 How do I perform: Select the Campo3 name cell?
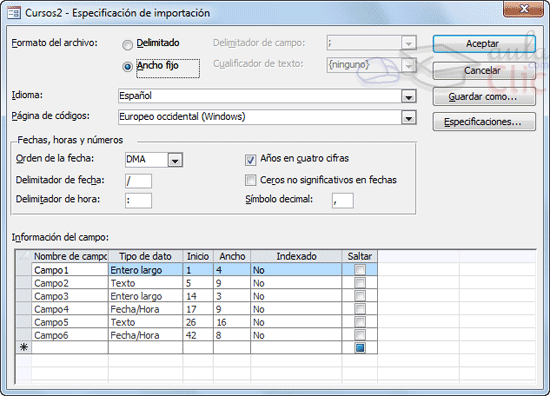coord(70,296)
